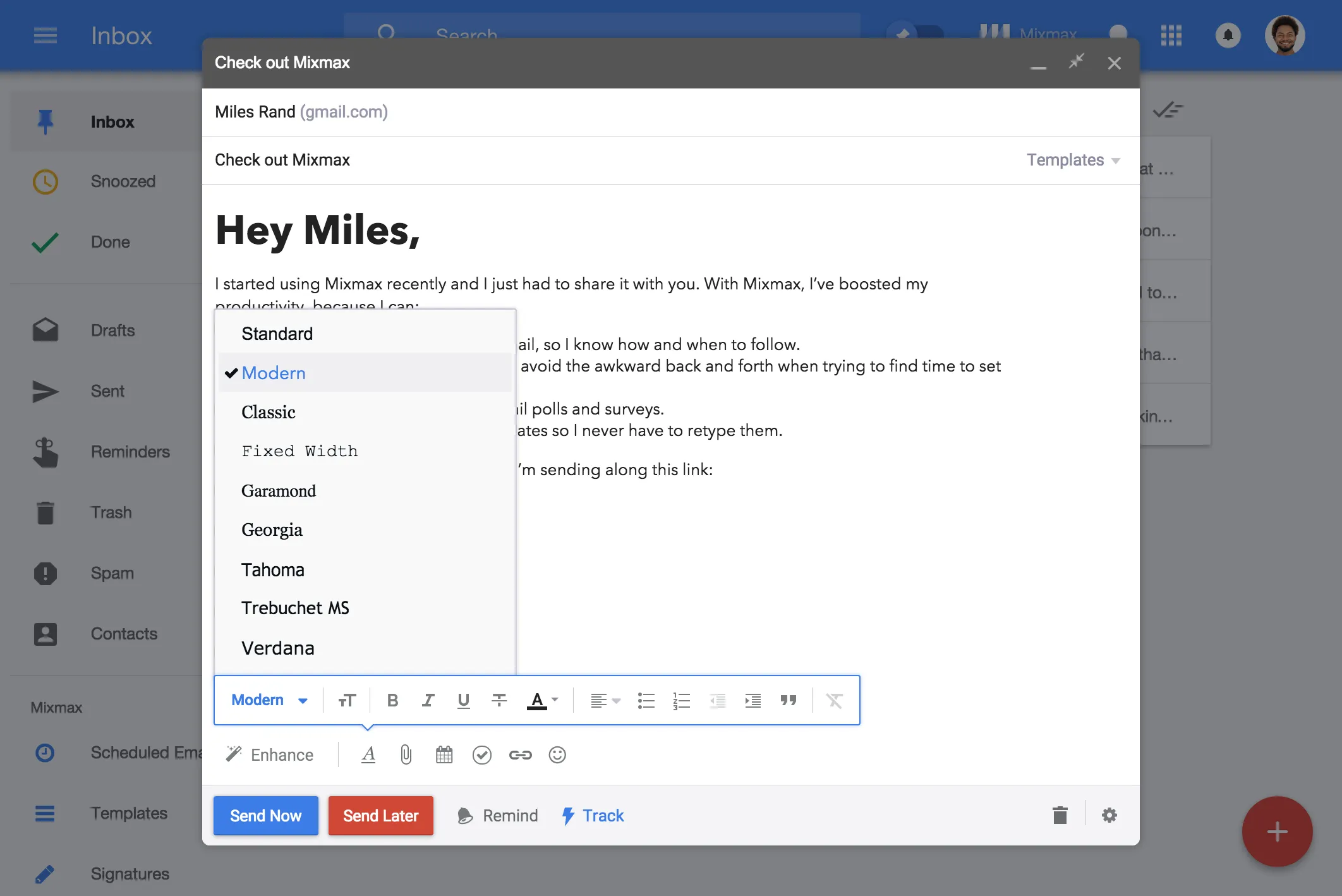Expand the Modern font dropdown

pyautogui.click(x=269, y=700)
